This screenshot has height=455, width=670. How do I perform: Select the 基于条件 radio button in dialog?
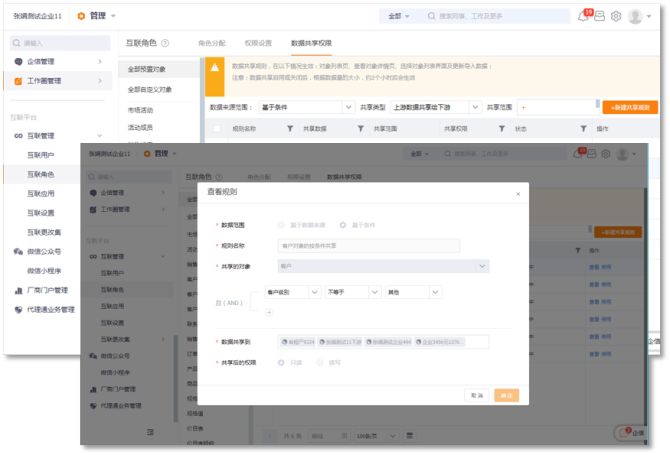pyautogui.click(x=343, y=225)
